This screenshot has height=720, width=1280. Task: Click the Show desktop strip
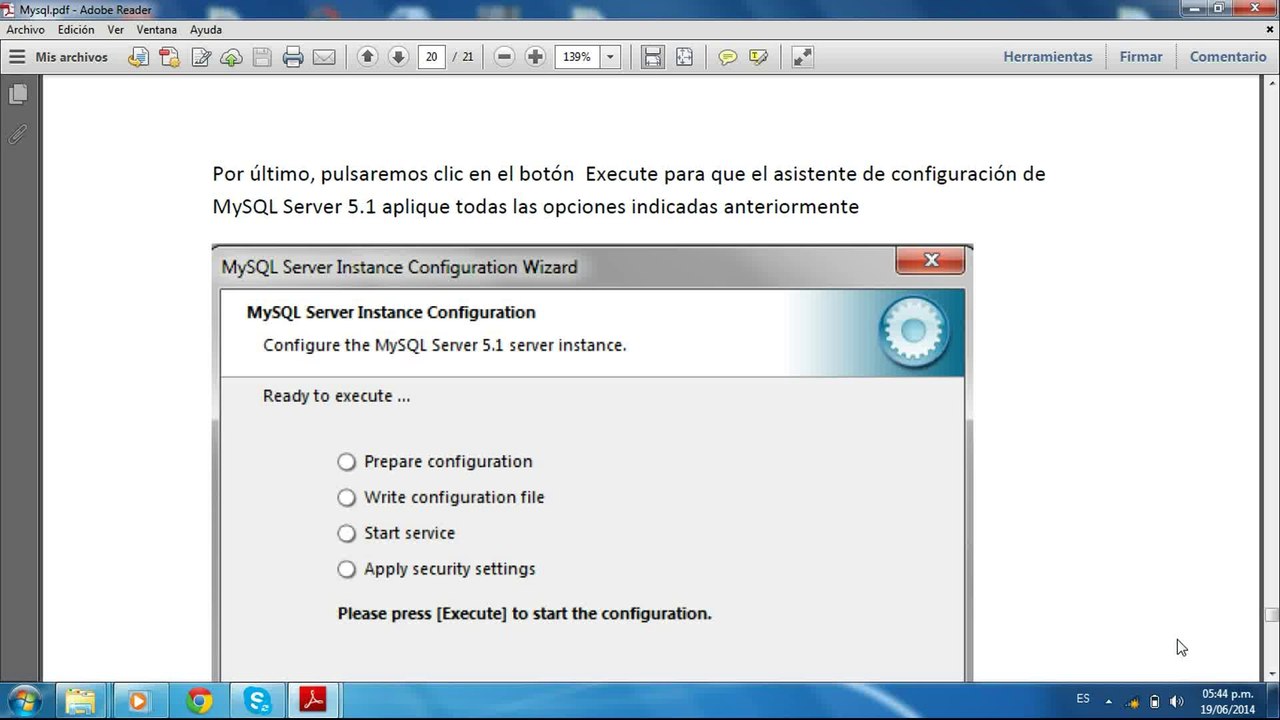click(1272, 701)
